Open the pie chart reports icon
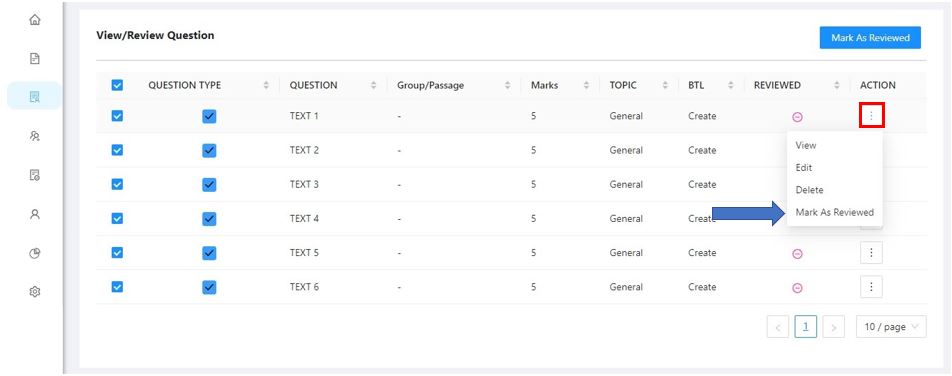This screenshot has width=952, height=376. point(35,253)
